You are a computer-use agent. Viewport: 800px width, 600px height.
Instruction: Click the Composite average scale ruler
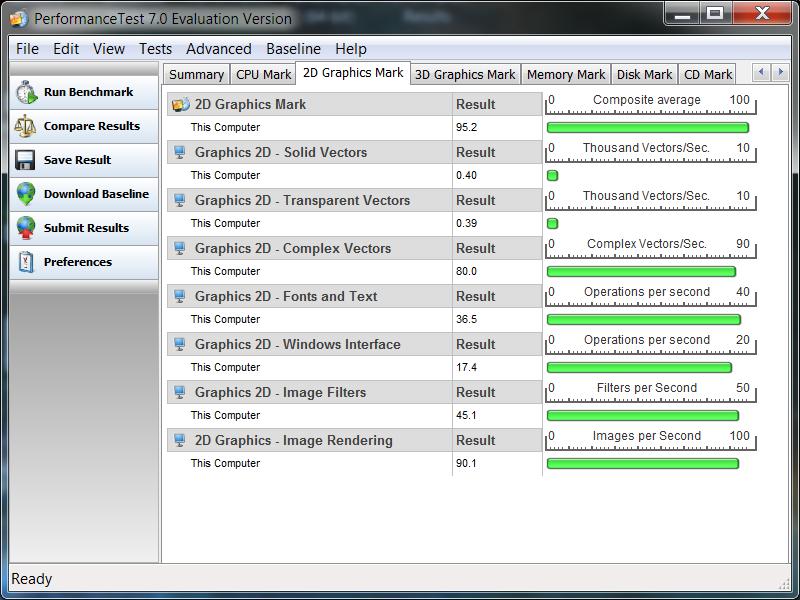coord(651,104)
